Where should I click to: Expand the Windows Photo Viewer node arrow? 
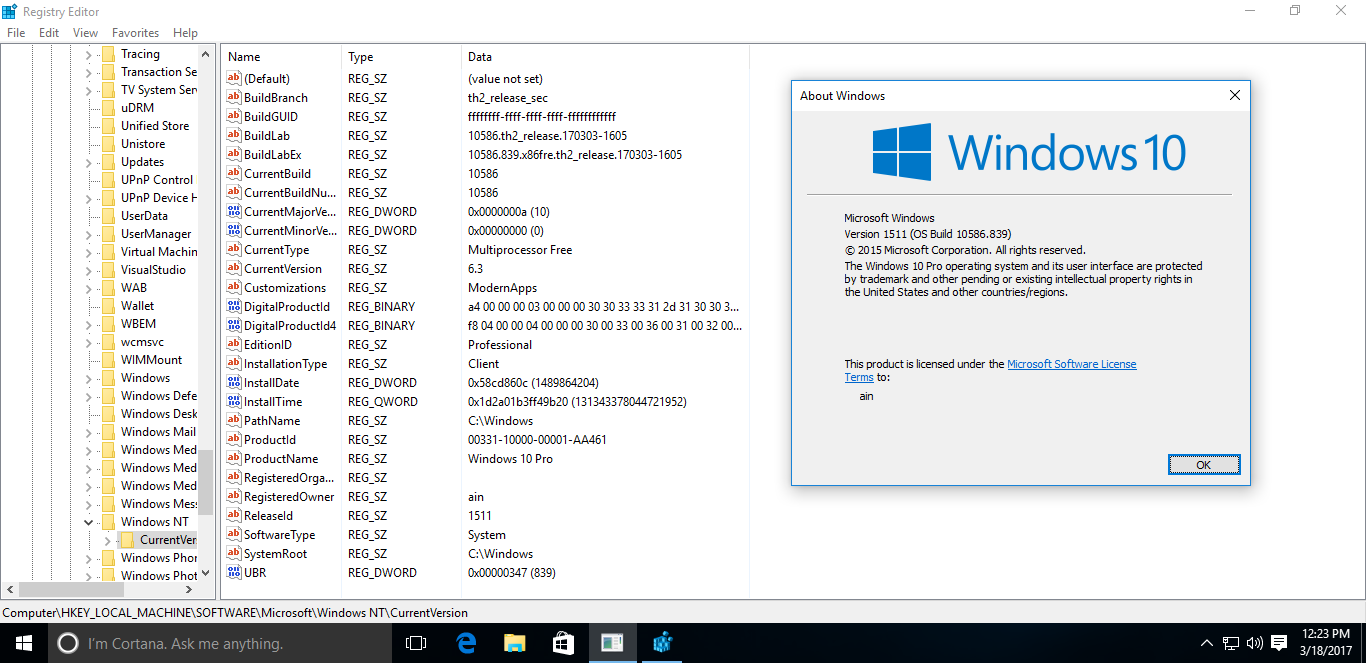(x=88, y=576)
